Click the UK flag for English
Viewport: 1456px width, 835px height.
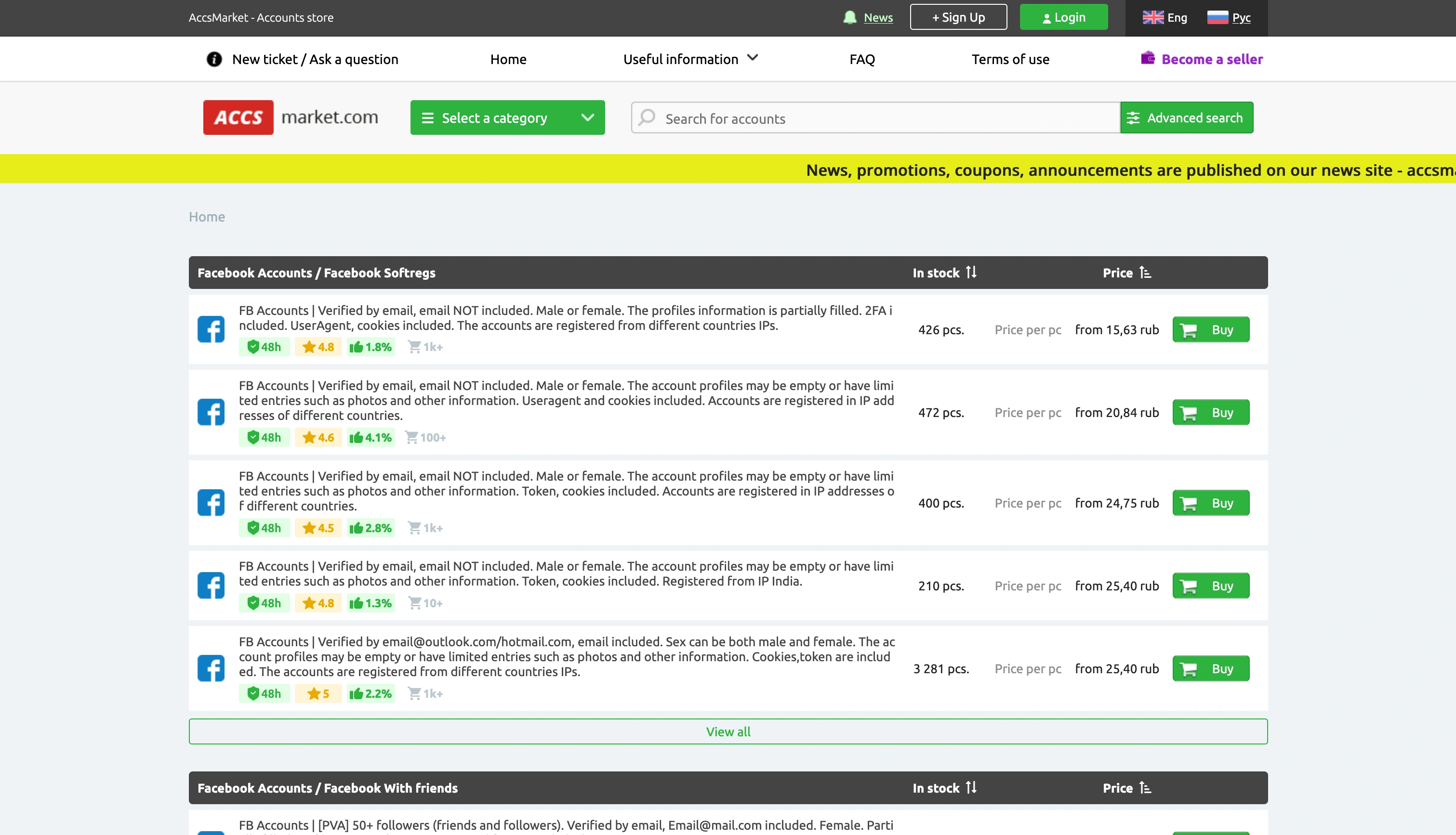(1152, 17)
